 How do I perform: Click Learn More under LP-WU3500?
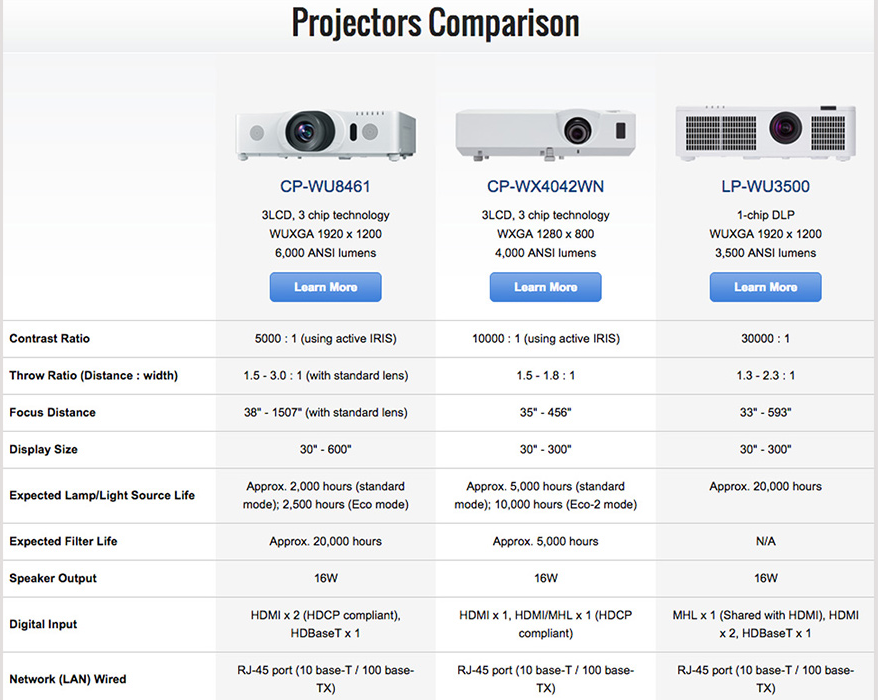click(765, 287)
